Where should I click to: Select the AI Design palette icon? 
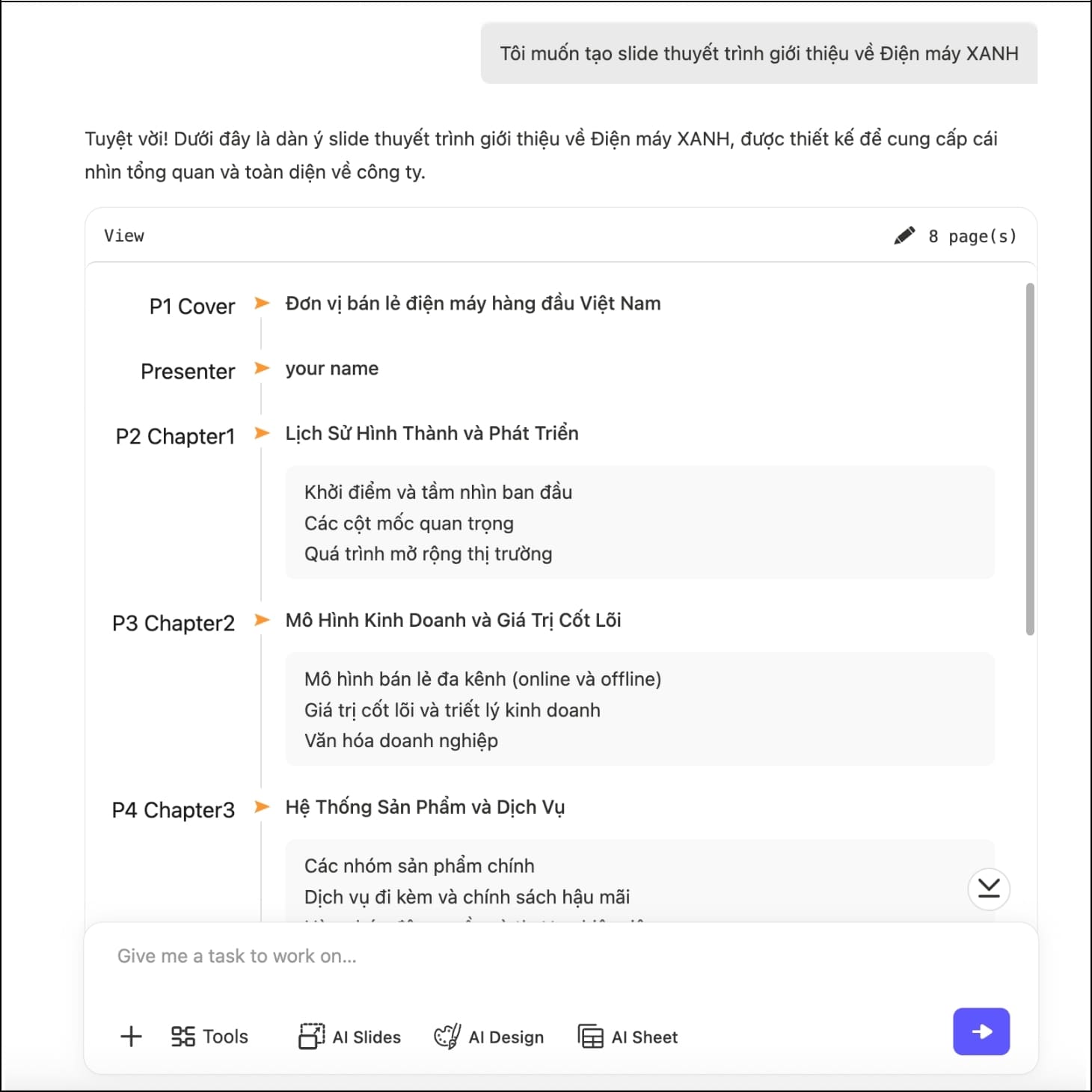coord(447,1037)
